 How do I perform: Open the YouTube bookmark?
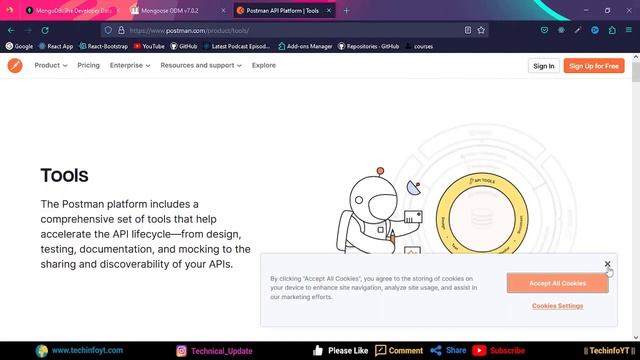tap(149, 46)
